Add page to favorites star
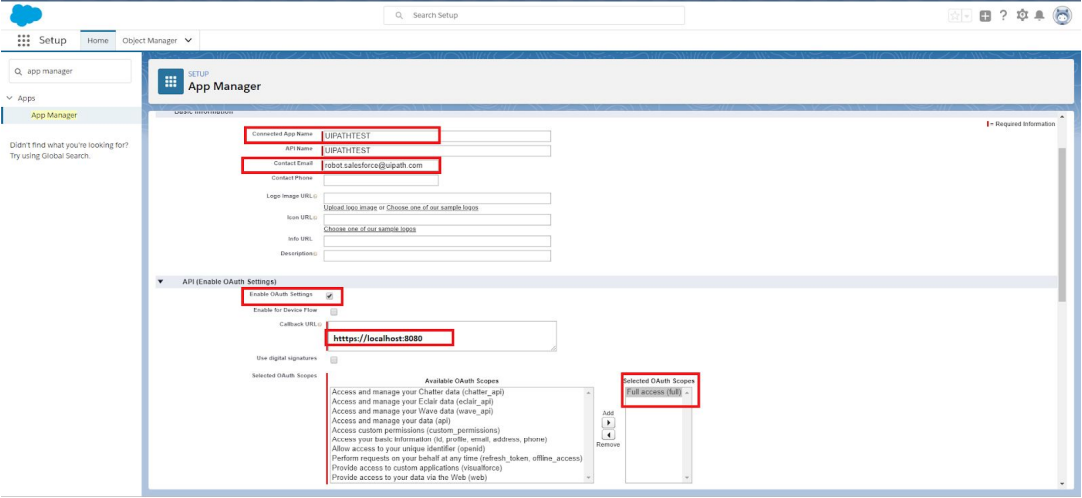The height and width of the screenshot is (498, 1082). 955,16
